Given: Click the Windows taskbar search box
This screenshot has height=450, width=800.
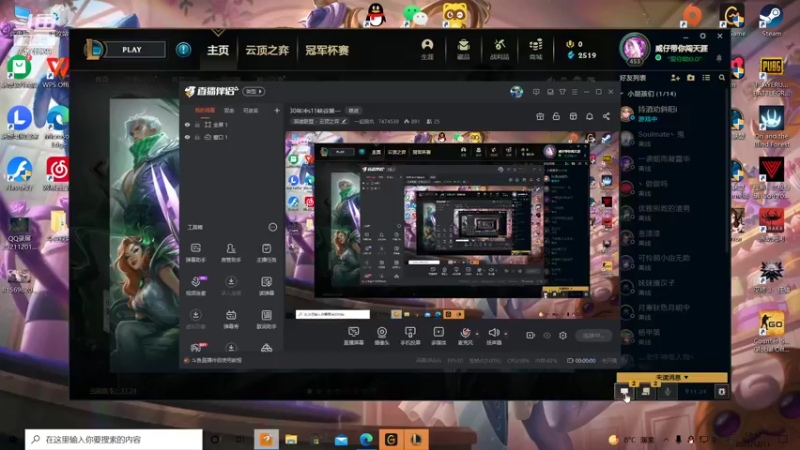Looking at the screenshot, I should click(x=113, y=439).
